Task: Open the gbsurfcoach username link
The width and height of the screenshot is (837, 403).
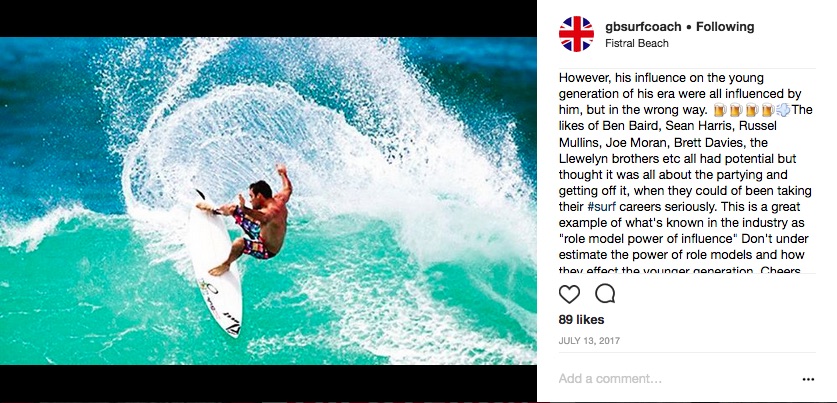Action: coord(645,27)
